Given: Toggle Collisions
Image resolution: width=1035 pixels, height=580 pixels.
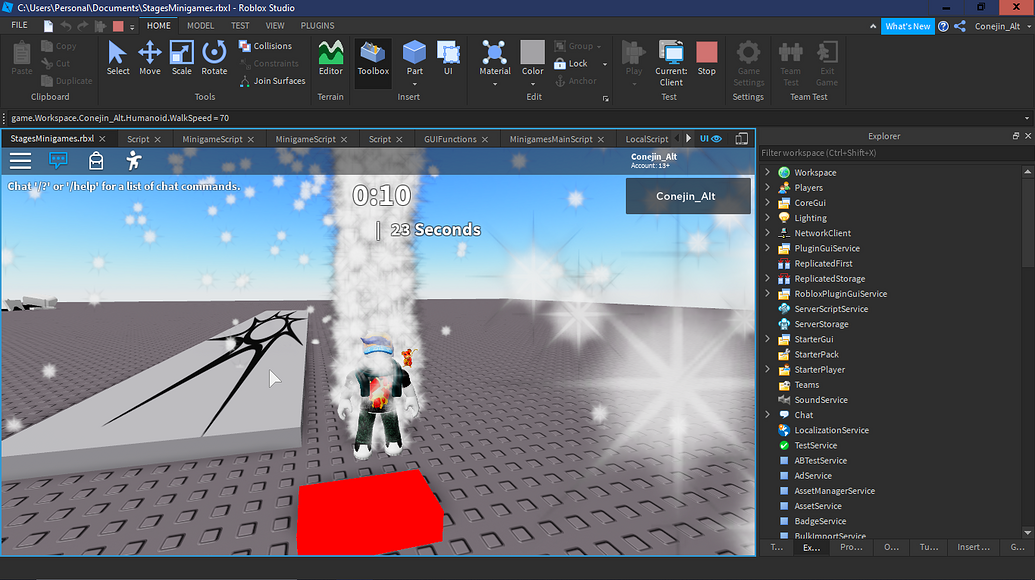Looking at the screenshot, I should coord(265,46).
